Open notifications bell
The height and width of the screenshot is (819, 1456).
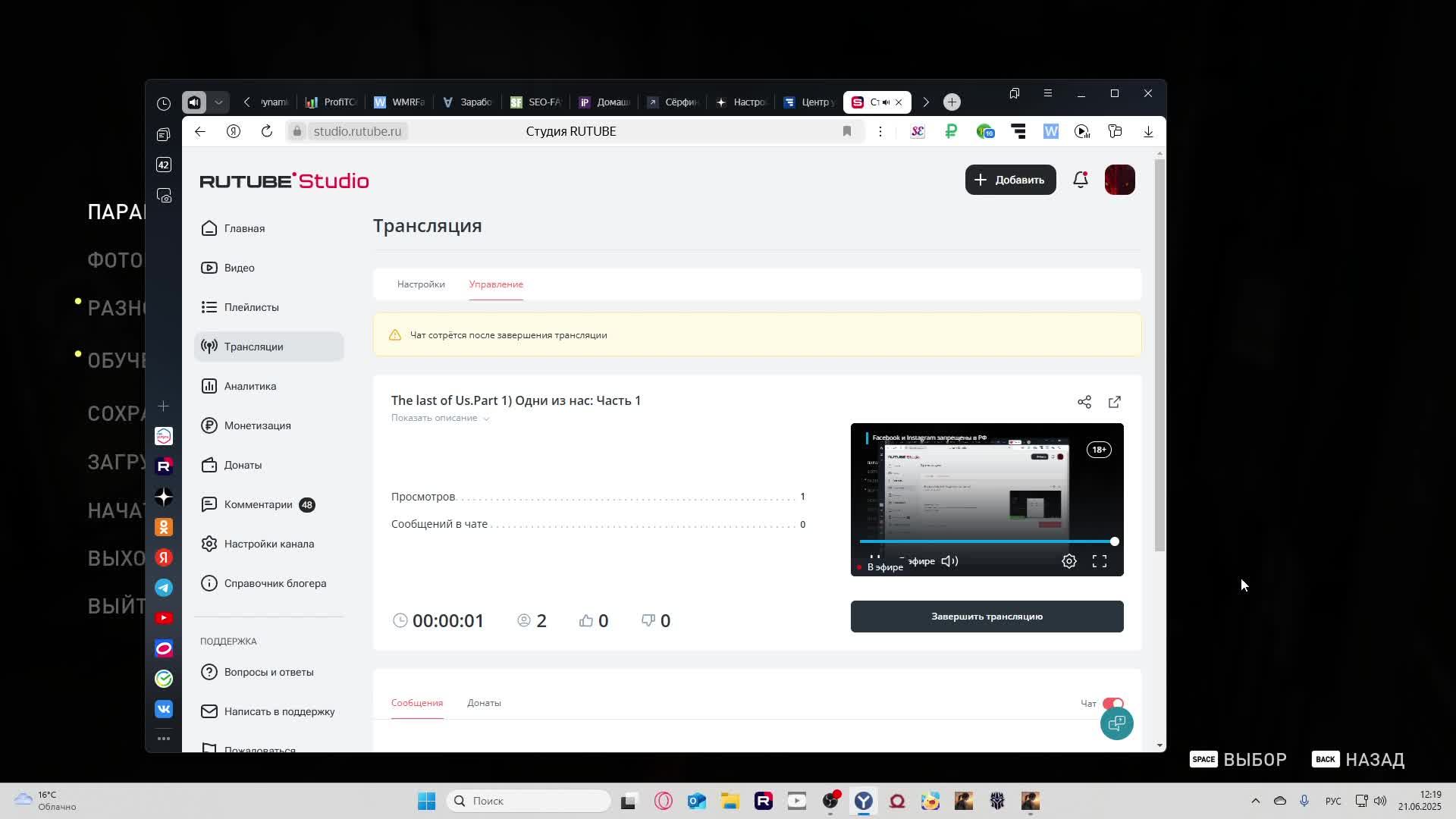pyautogui.click(x=1081, y=180)
